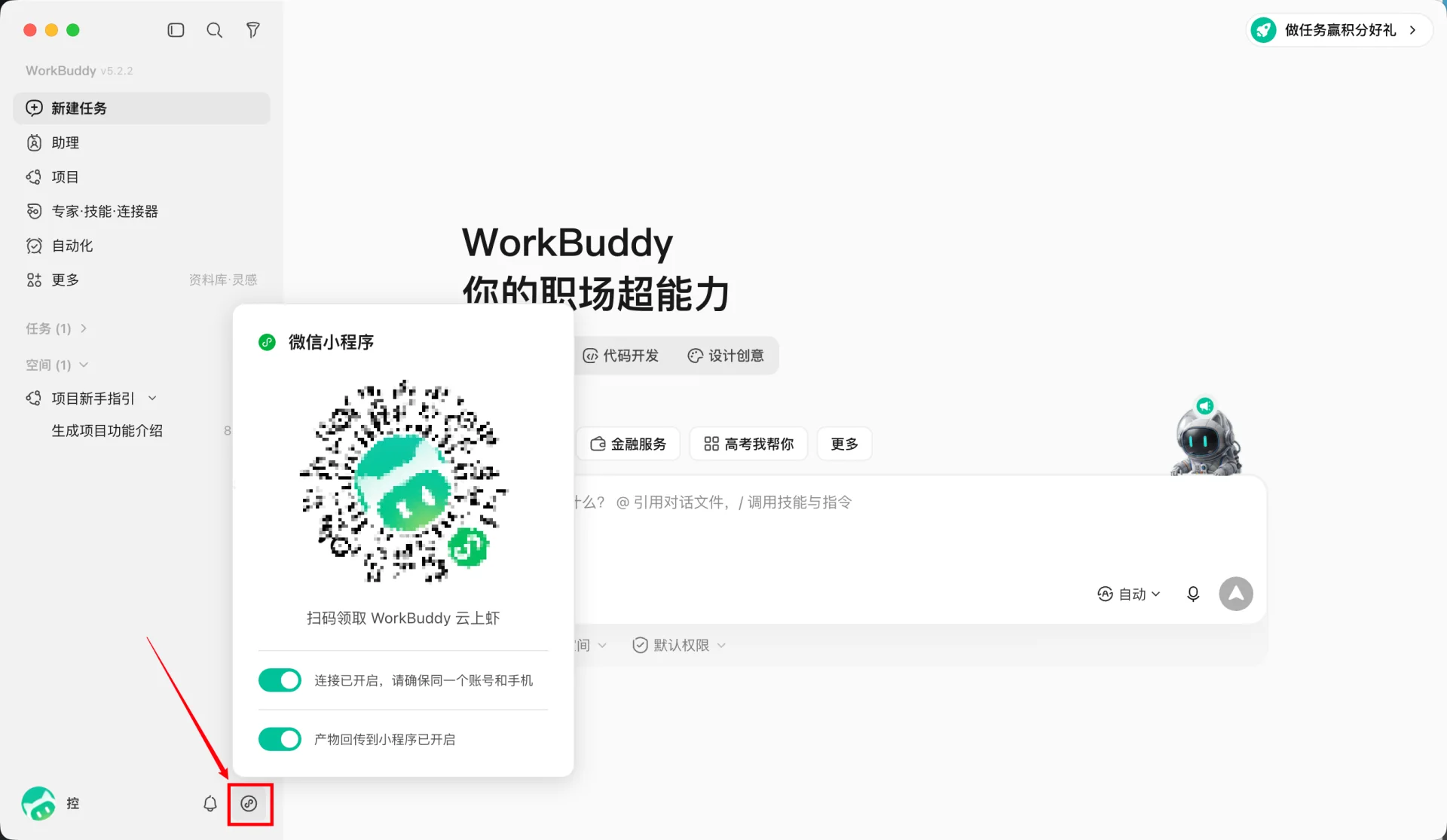Select the 代码开发 tab
This screenshot has height=840, width=1447.
point(621,356)
